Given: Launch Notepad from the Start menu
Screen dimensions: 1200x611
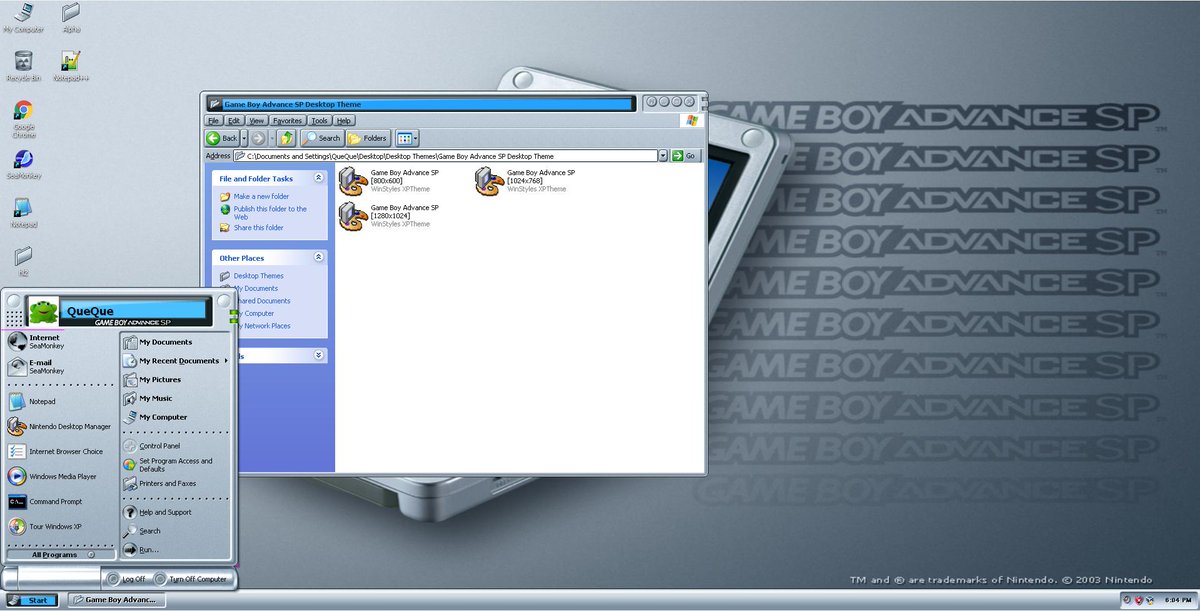Looking at the screenshot, I should pos(62,401).
